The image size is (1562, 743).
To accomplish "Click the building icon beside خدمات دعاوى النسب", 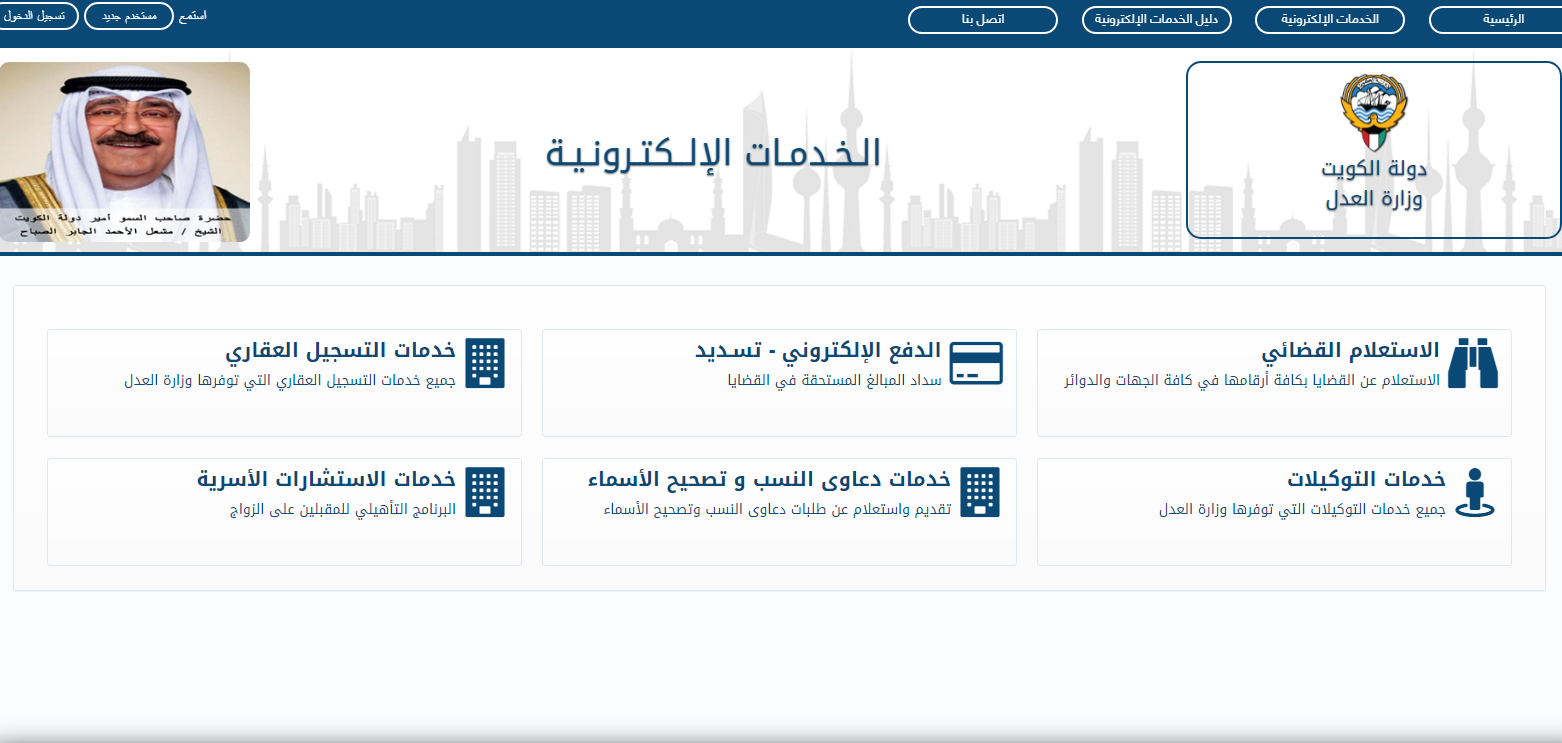I will click(x=980, y=492).
